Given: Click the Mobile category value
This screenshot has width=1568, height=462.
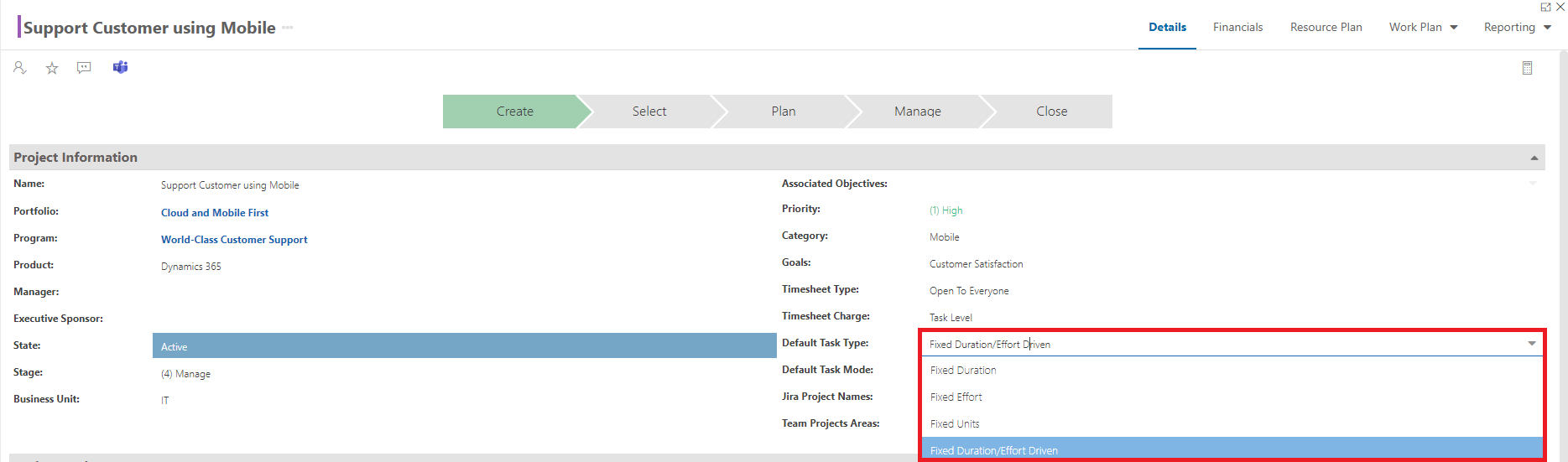Looking at the screenshot, I should [x=944, y=237].
